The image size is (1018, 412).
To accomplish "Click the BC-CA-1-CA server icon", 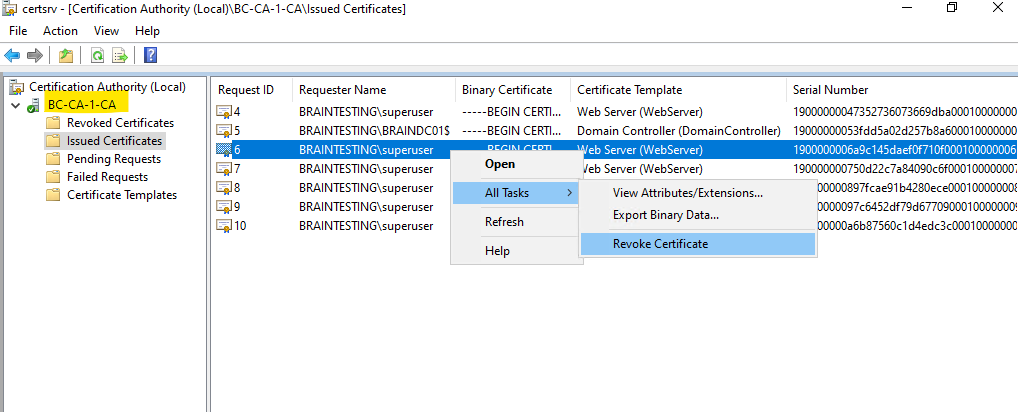I will coord(33,105).
